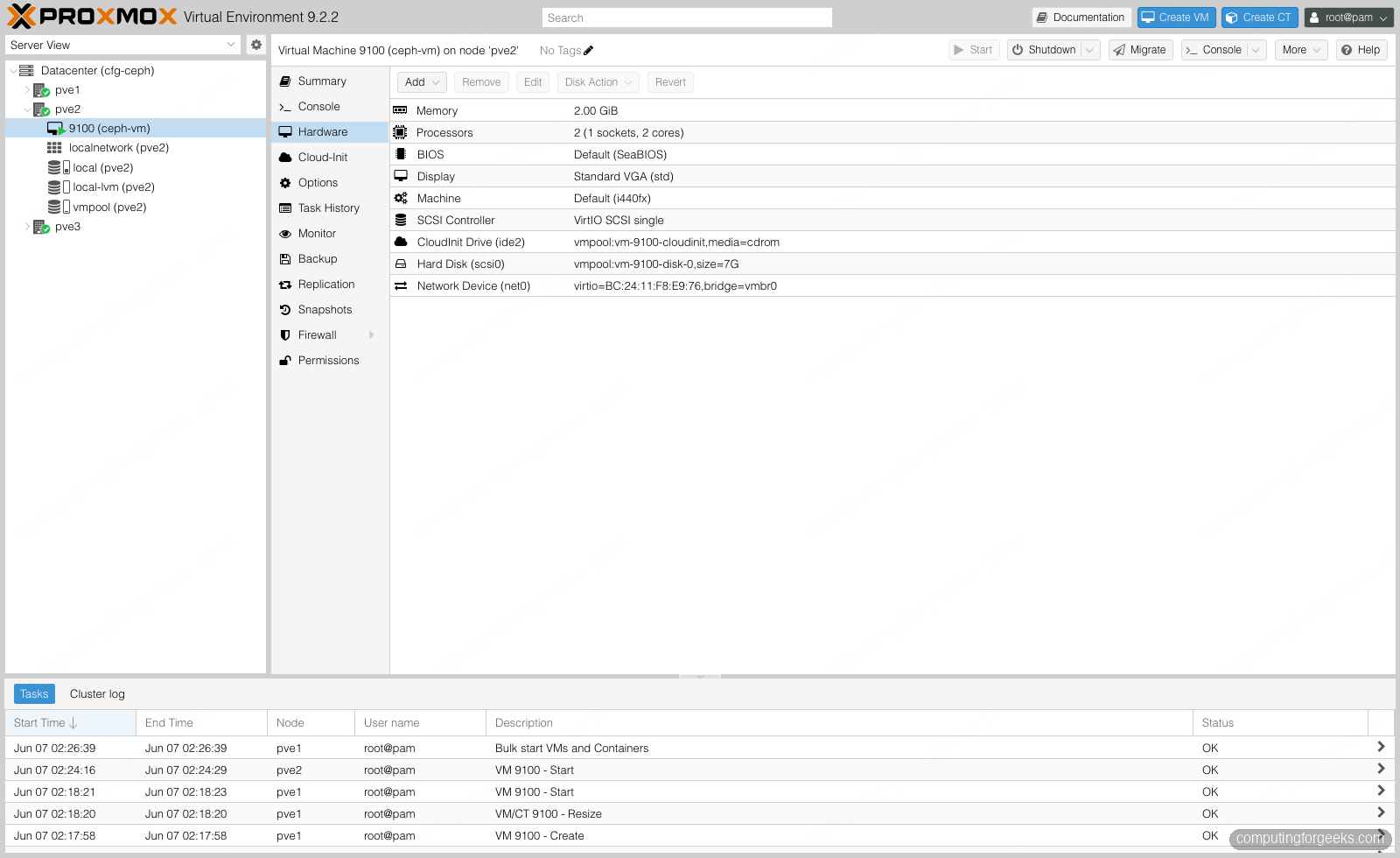
Task: Select the VM 9100 - Create task row
Action: [x=700, y=835]
